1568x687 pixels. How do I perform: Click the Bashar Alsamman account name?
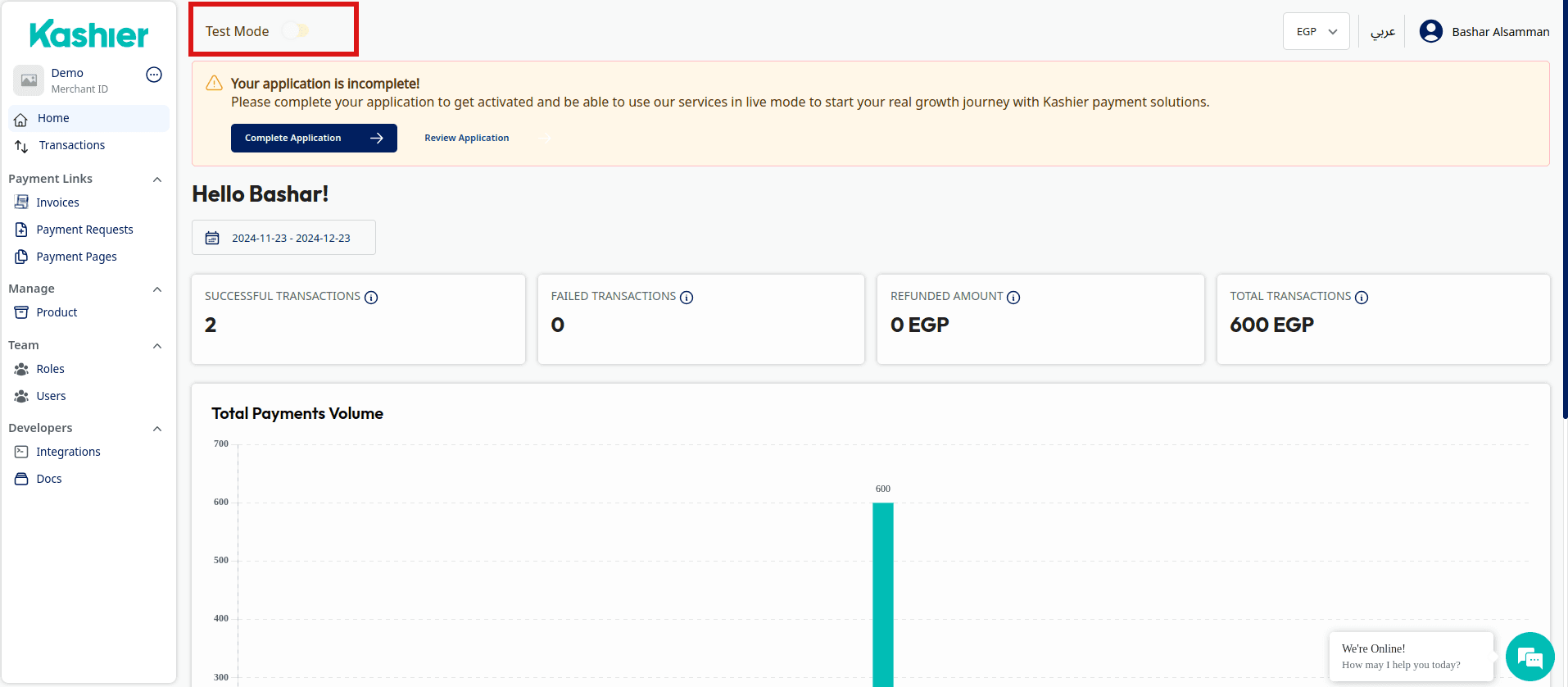[x=1500, y=32]
